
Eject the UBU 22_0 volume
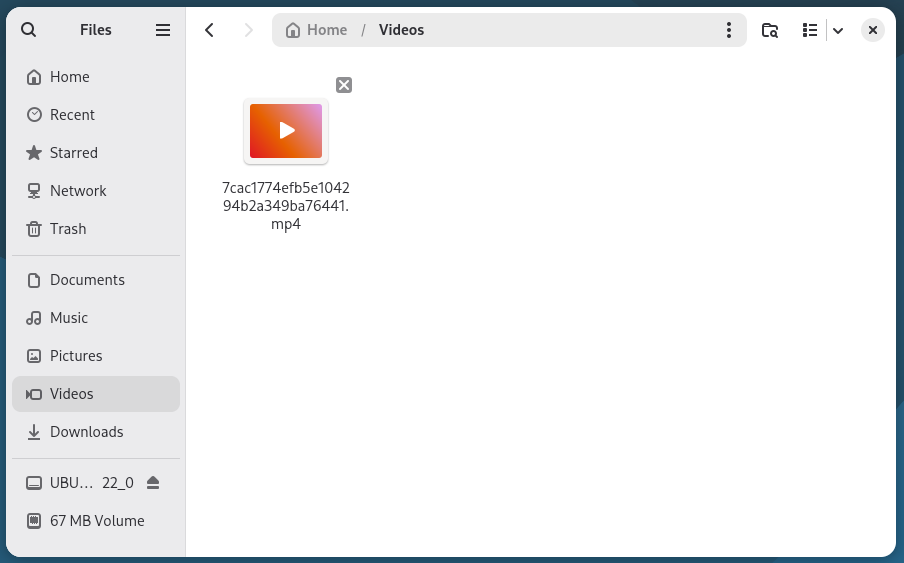coord(153,483)
